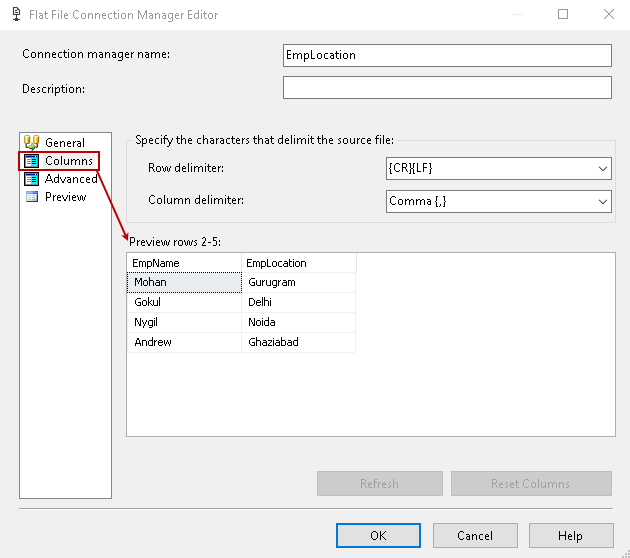The height and width of the screenshot is (558, 630).
Task: Open the General page
Action: pyautogui.click(x=65, y=143)
